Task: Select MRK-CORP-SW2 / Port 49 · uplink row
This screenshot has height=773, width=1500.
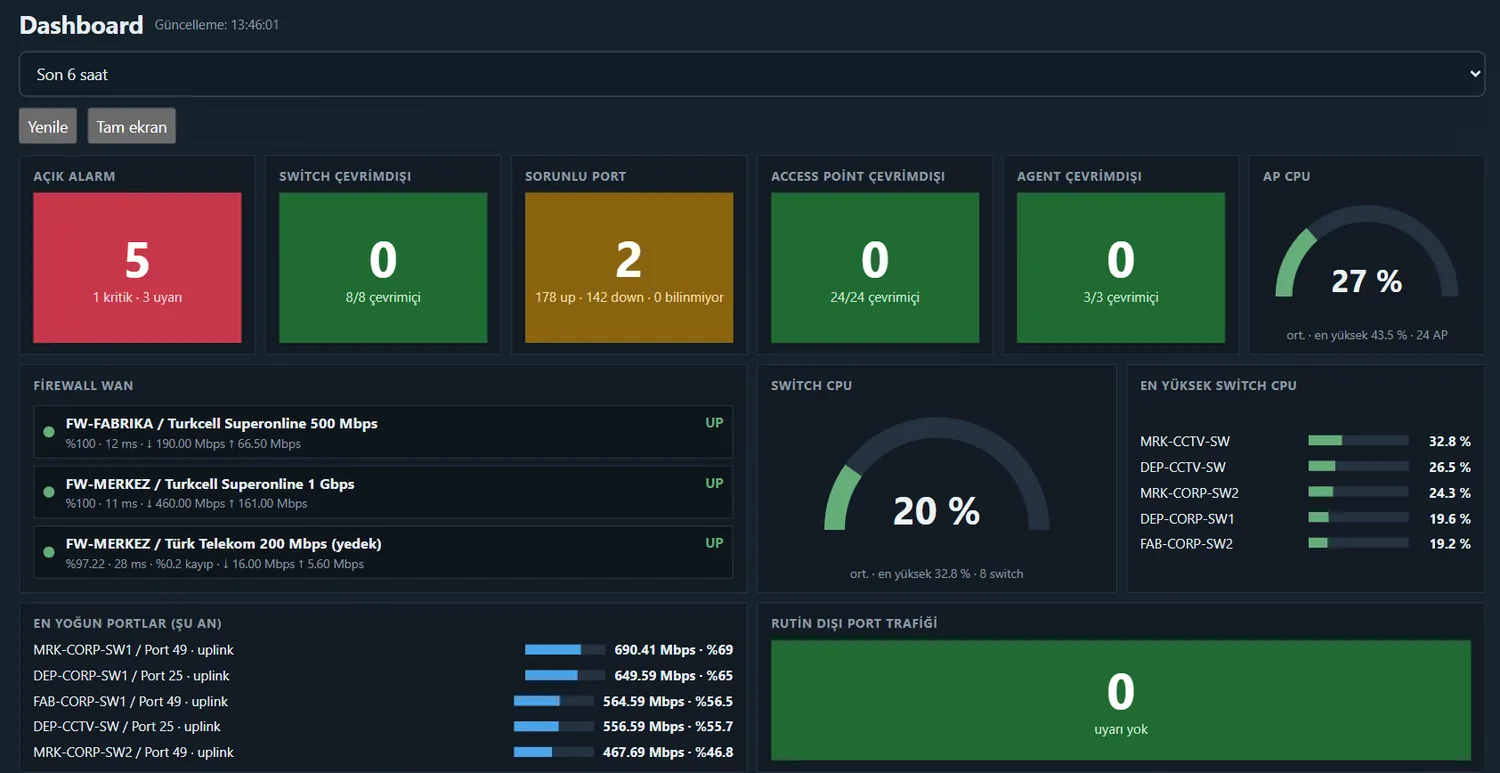Action: coord(383,752)
